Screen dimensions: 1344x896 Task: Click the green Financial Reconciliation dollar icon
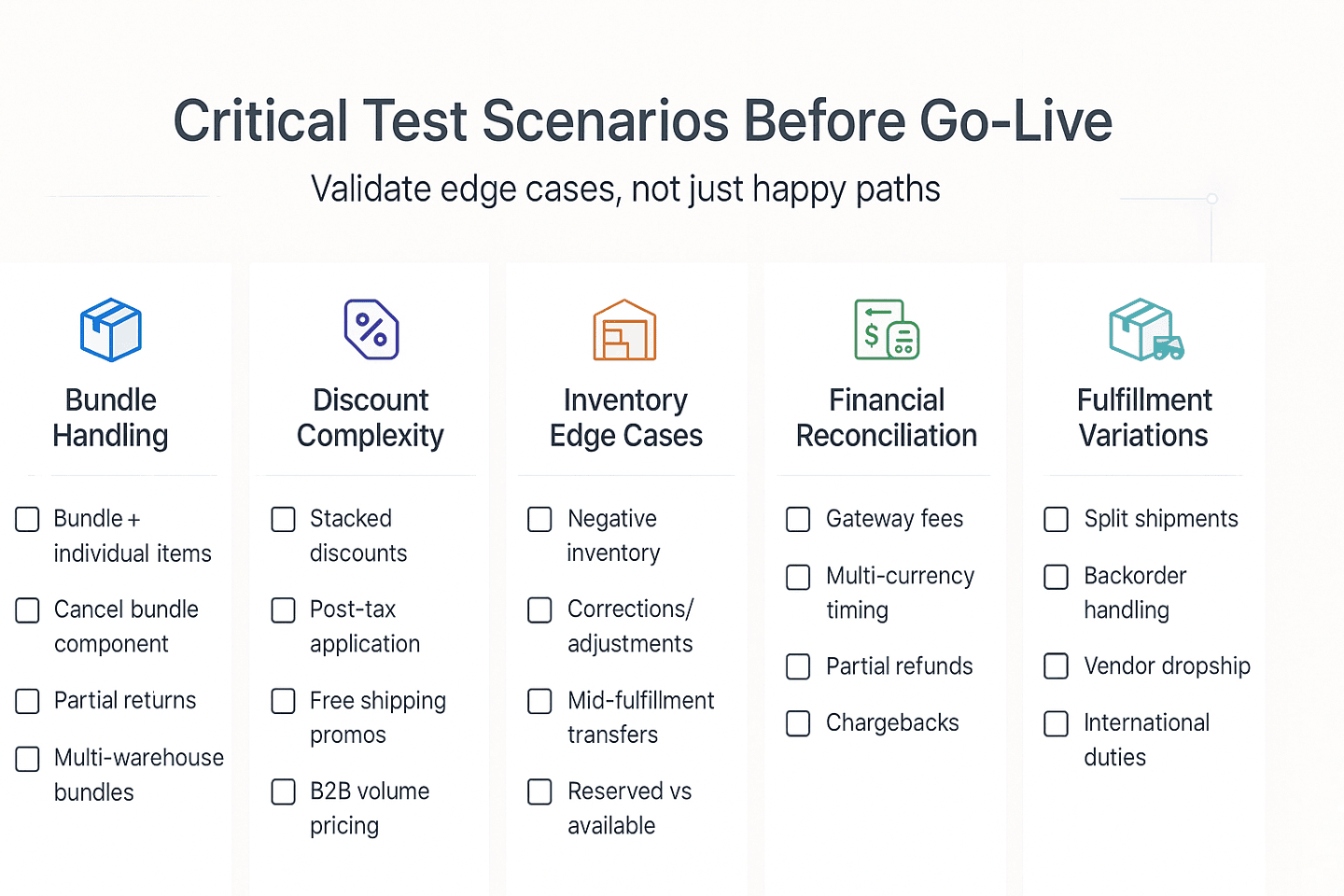click(887, 329)
